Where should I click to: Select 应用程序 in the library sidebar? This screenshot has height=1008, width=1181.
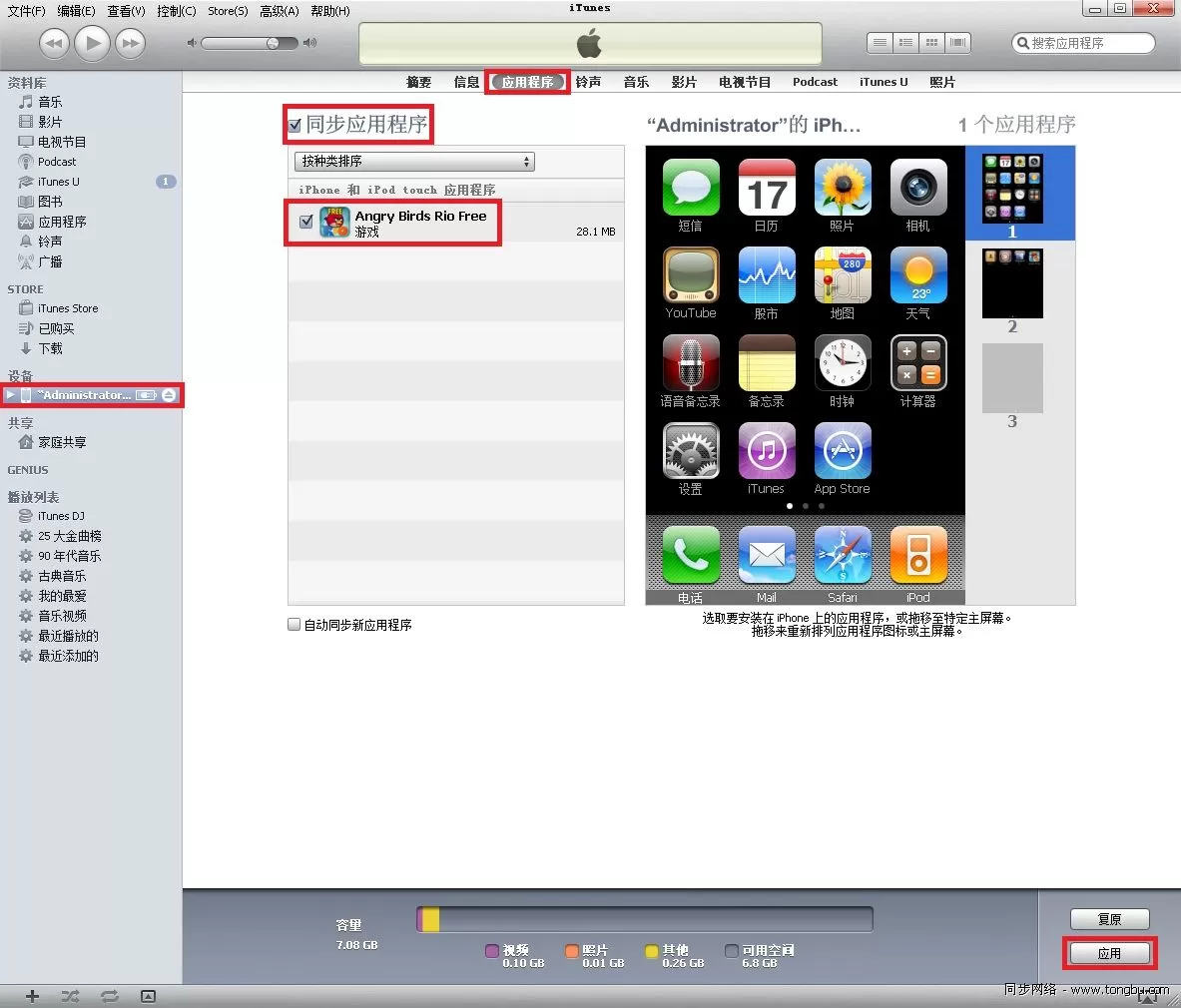click(x=62, y=222)
